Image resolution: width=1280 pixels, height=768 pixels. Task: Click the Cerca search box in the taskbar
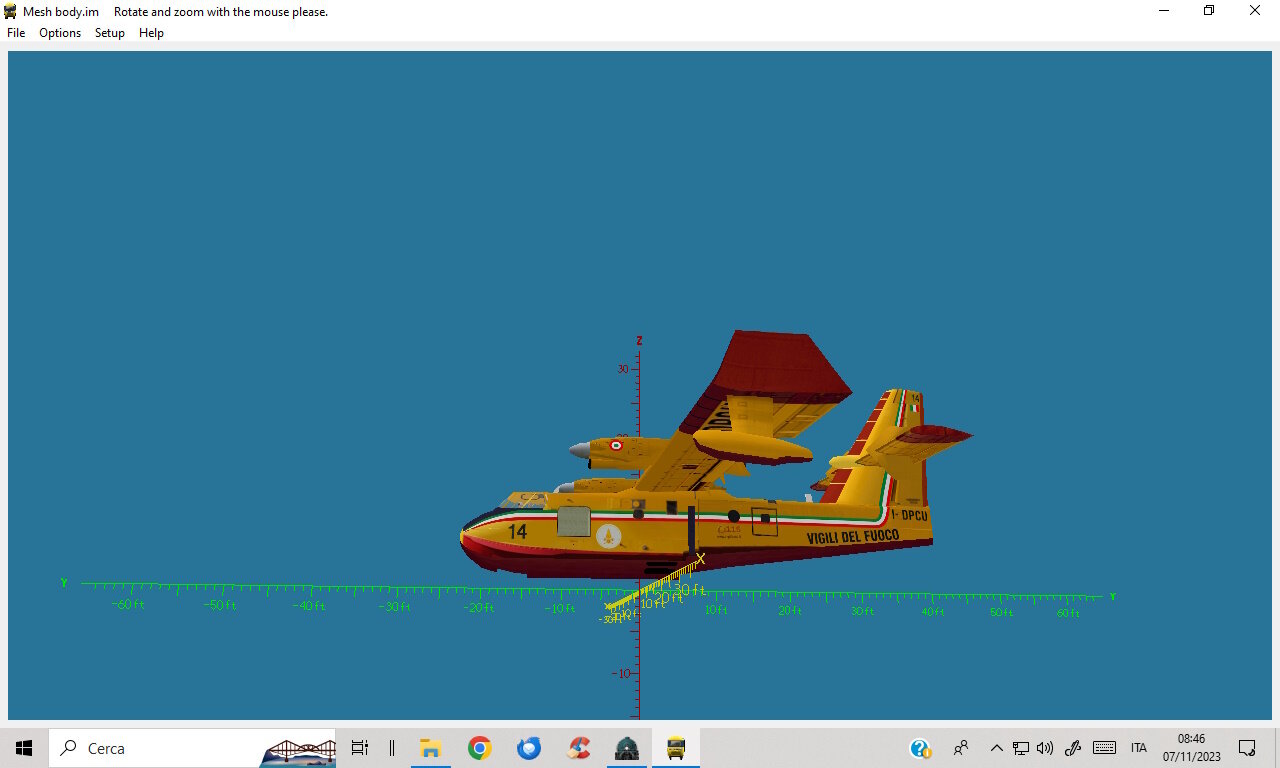click(192, 748)
